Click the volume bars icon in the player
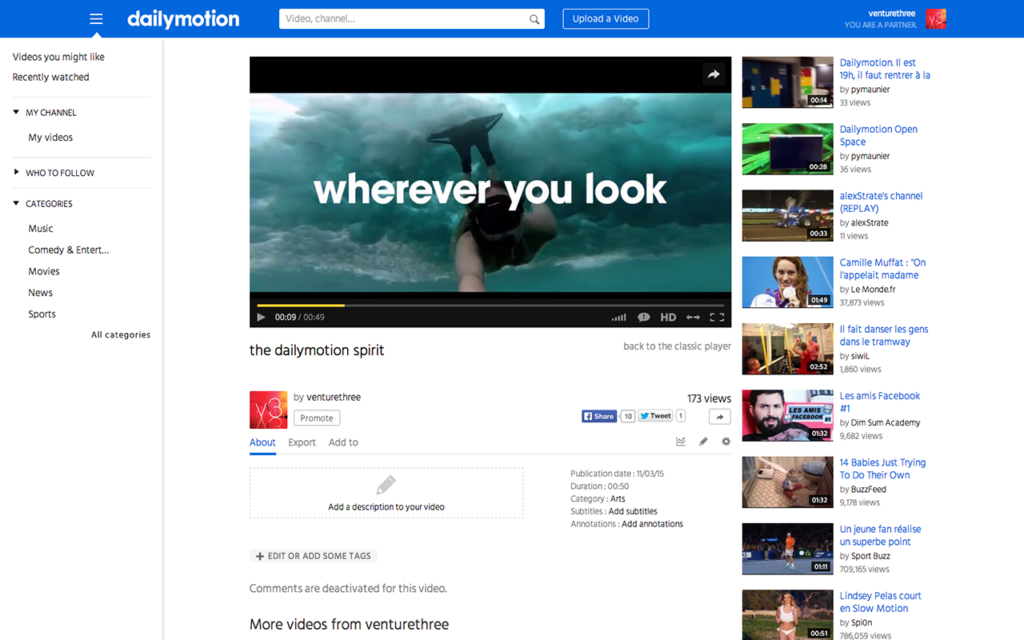1024x640 pixels. 618,317
